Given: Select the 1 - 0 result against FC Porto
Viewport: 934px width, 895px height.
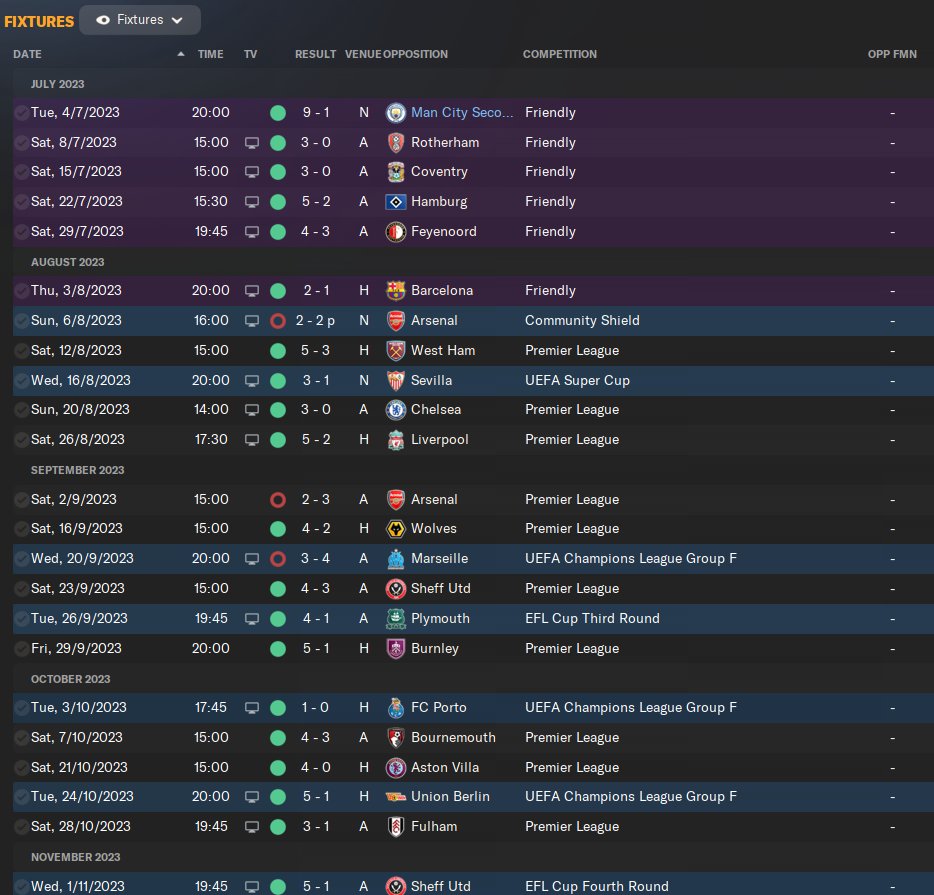Looking at the screenshot, I should pos(315,707).
